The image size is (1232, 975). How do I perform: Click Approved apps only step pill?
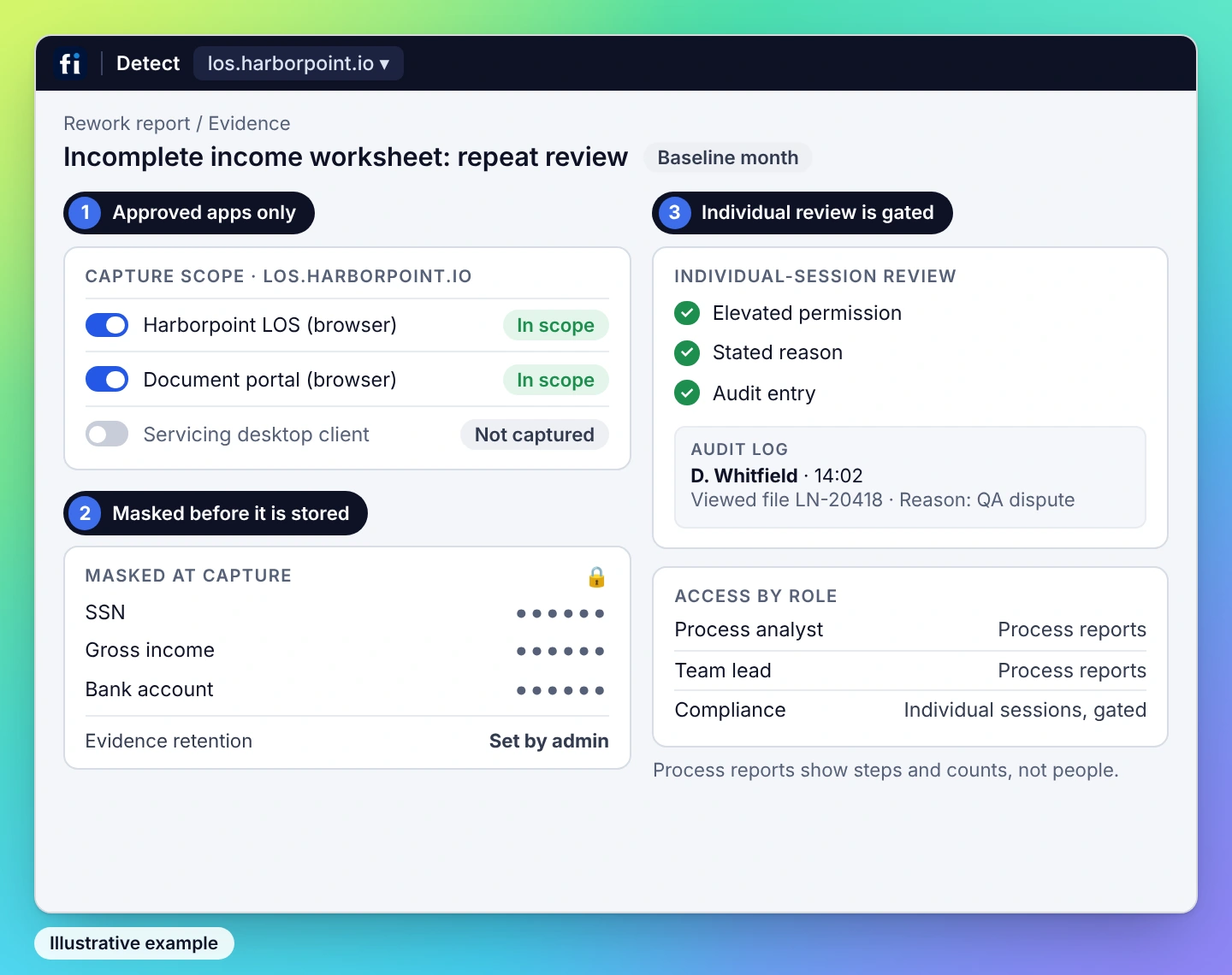pos(189,213)
